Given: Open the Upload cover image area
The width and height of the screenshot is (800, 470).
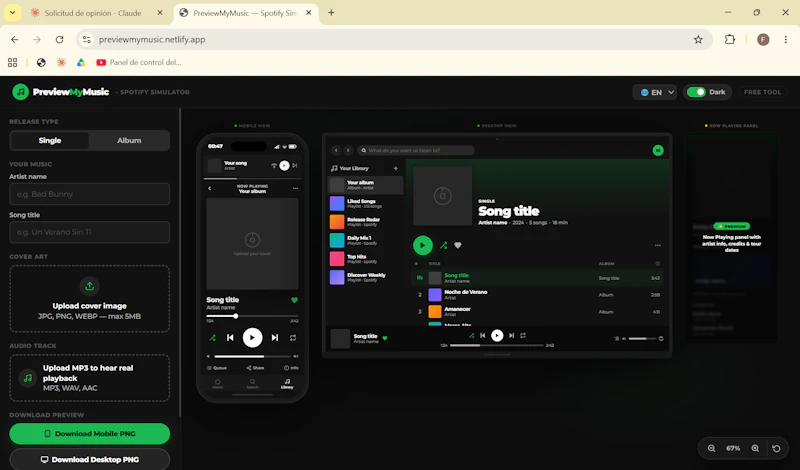Looking at the screenshot, I should point(90,299).
